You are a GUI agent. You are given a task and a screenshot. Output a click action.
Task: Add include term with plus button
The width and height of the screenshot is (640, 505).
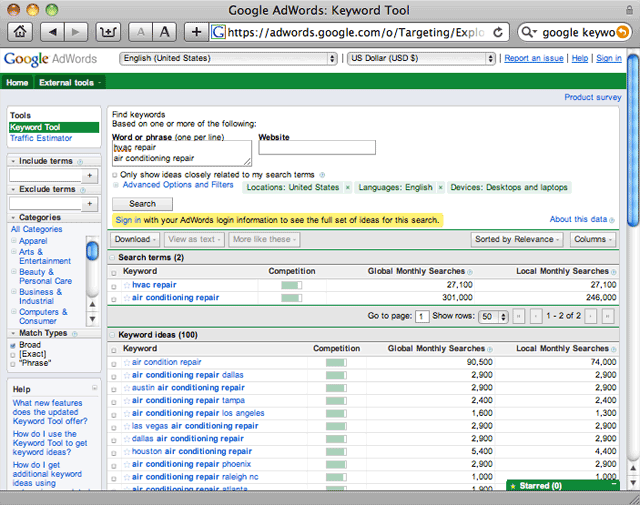(x=90, y=176)
